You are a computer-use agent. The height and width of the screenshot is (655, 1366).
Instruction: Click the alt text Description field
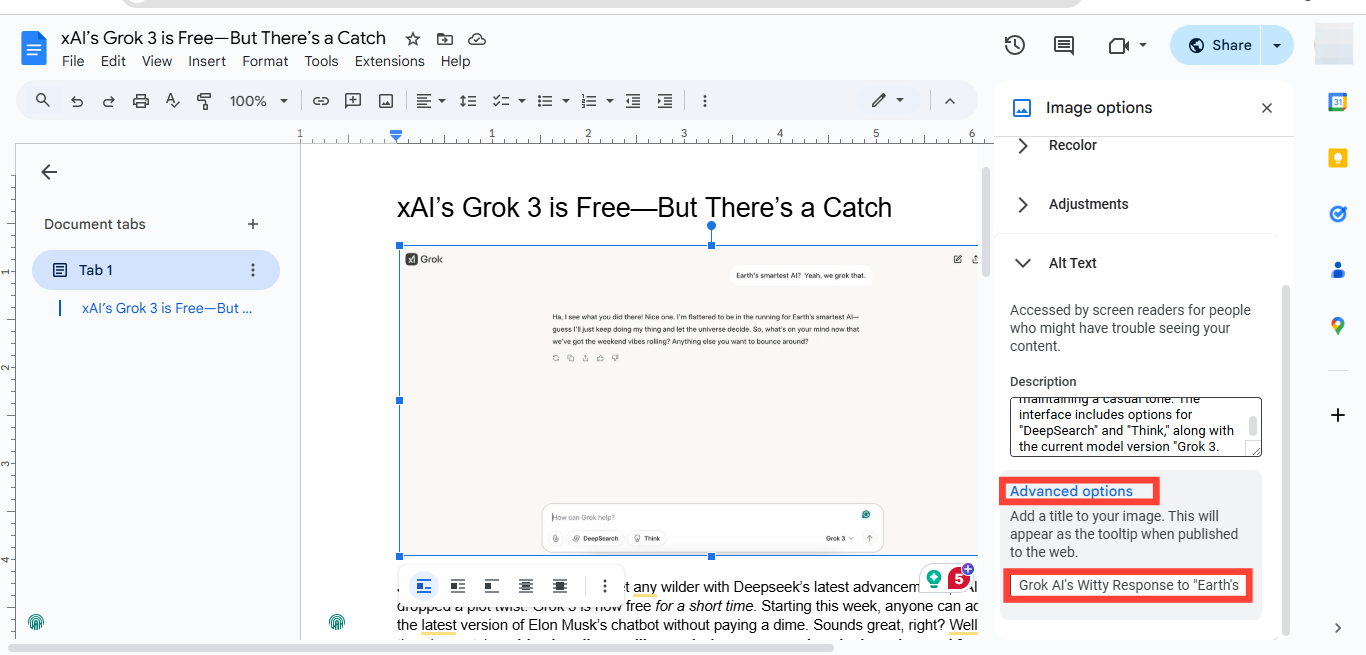(1136, 427)
